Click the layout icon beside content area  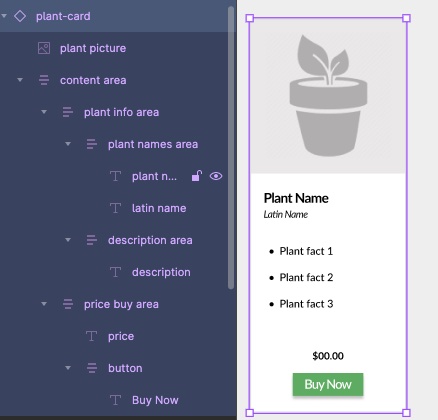click(44, 80)
